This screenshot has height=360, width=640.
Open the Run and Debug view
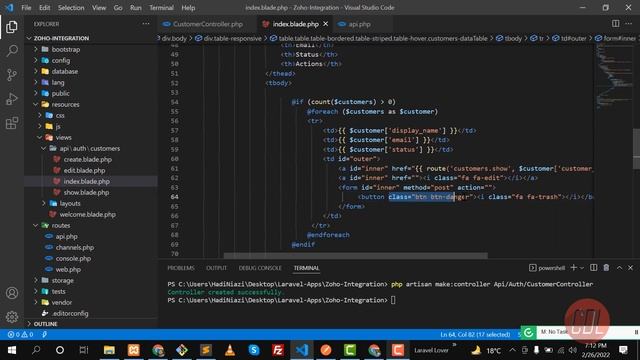(x=12, y=99)
